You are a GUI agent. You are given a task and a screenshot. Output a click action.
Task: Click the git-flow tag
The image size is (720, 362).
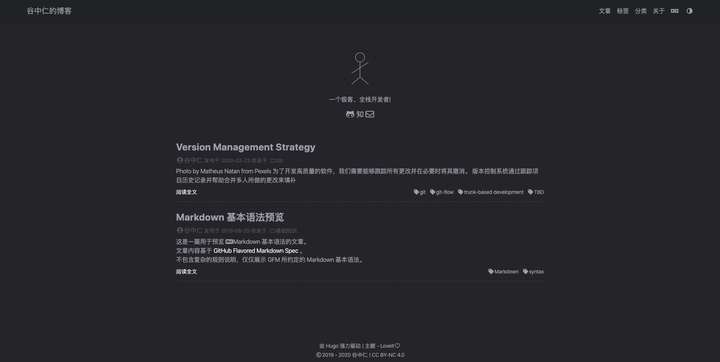(x=442, y=192)
